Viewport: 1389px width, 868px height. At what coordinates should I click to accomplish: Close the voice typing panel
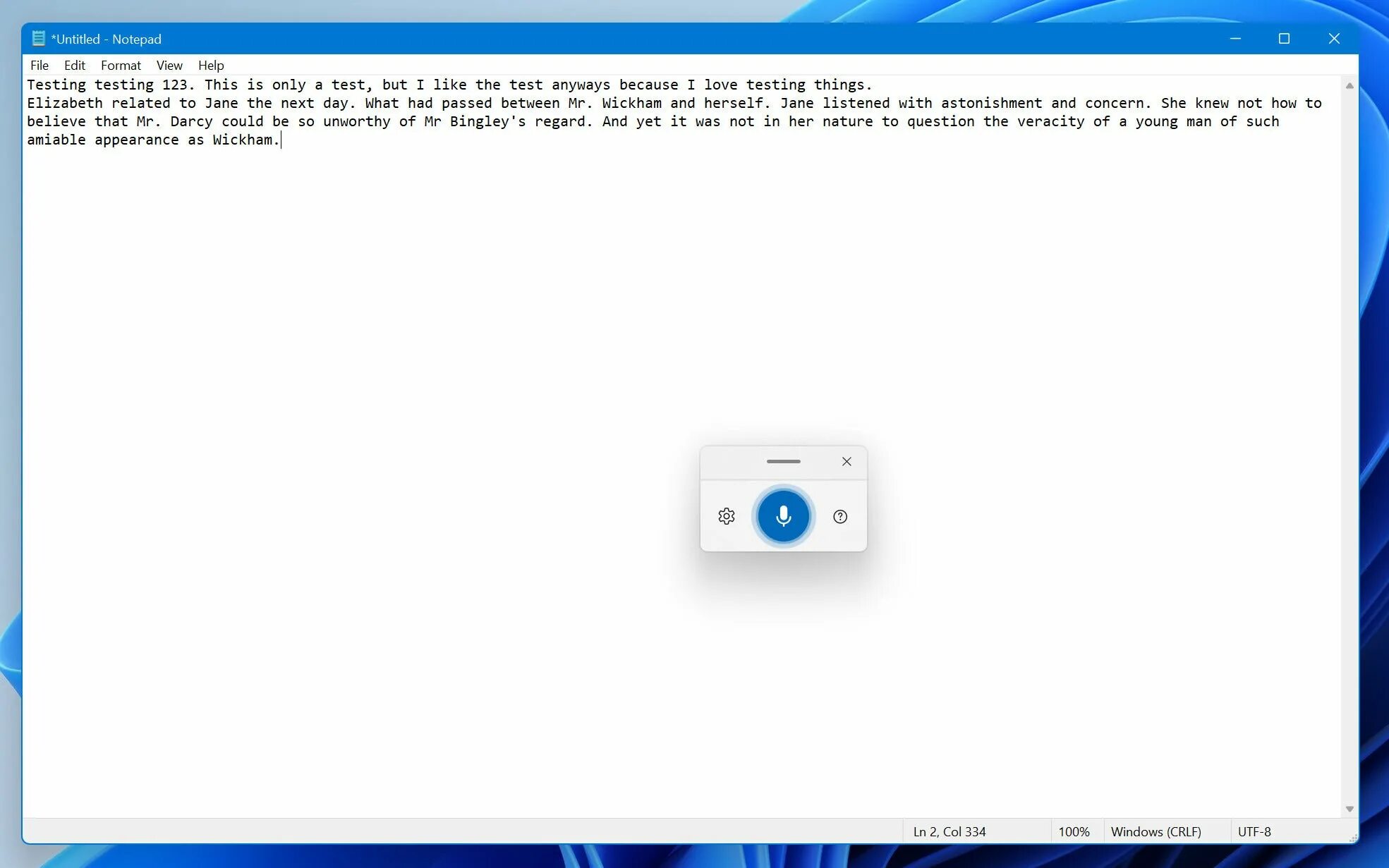pos(846,461)
